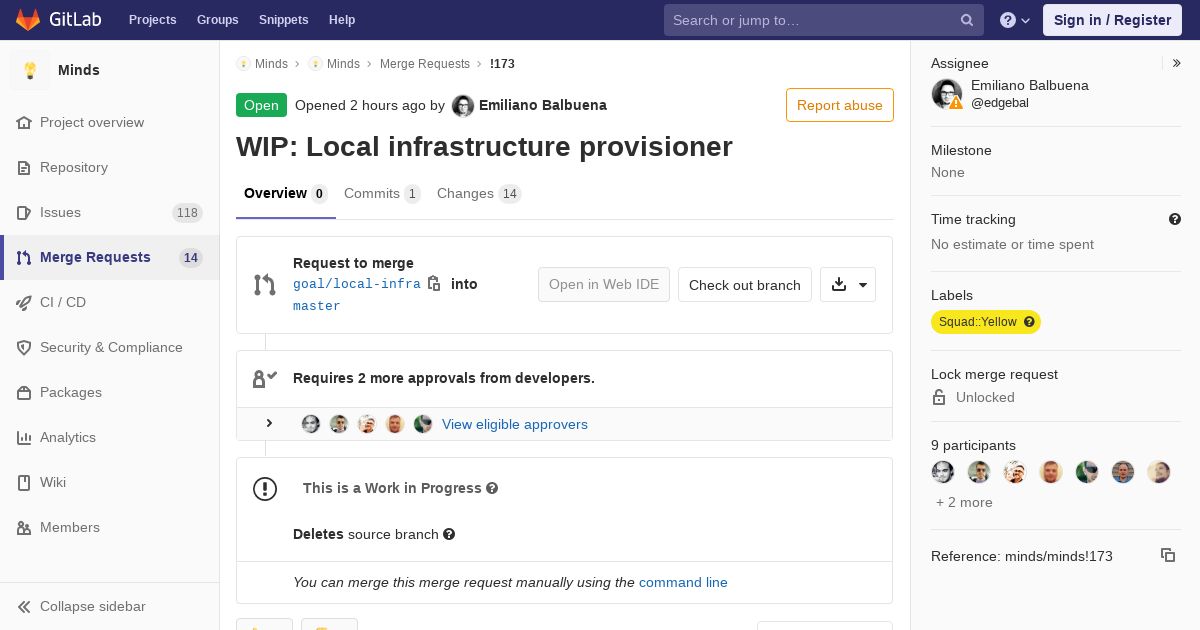Image resolution: width=1200 pixels, height=630 pixels.
Task: Open the command line link
Action: (683, 582)
